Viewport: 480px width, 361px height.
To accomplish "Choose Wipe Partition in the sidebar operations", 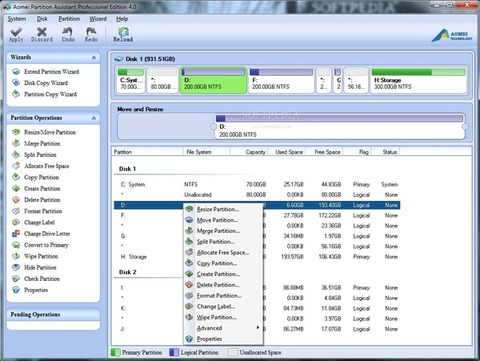I will (x=41, y=256).
